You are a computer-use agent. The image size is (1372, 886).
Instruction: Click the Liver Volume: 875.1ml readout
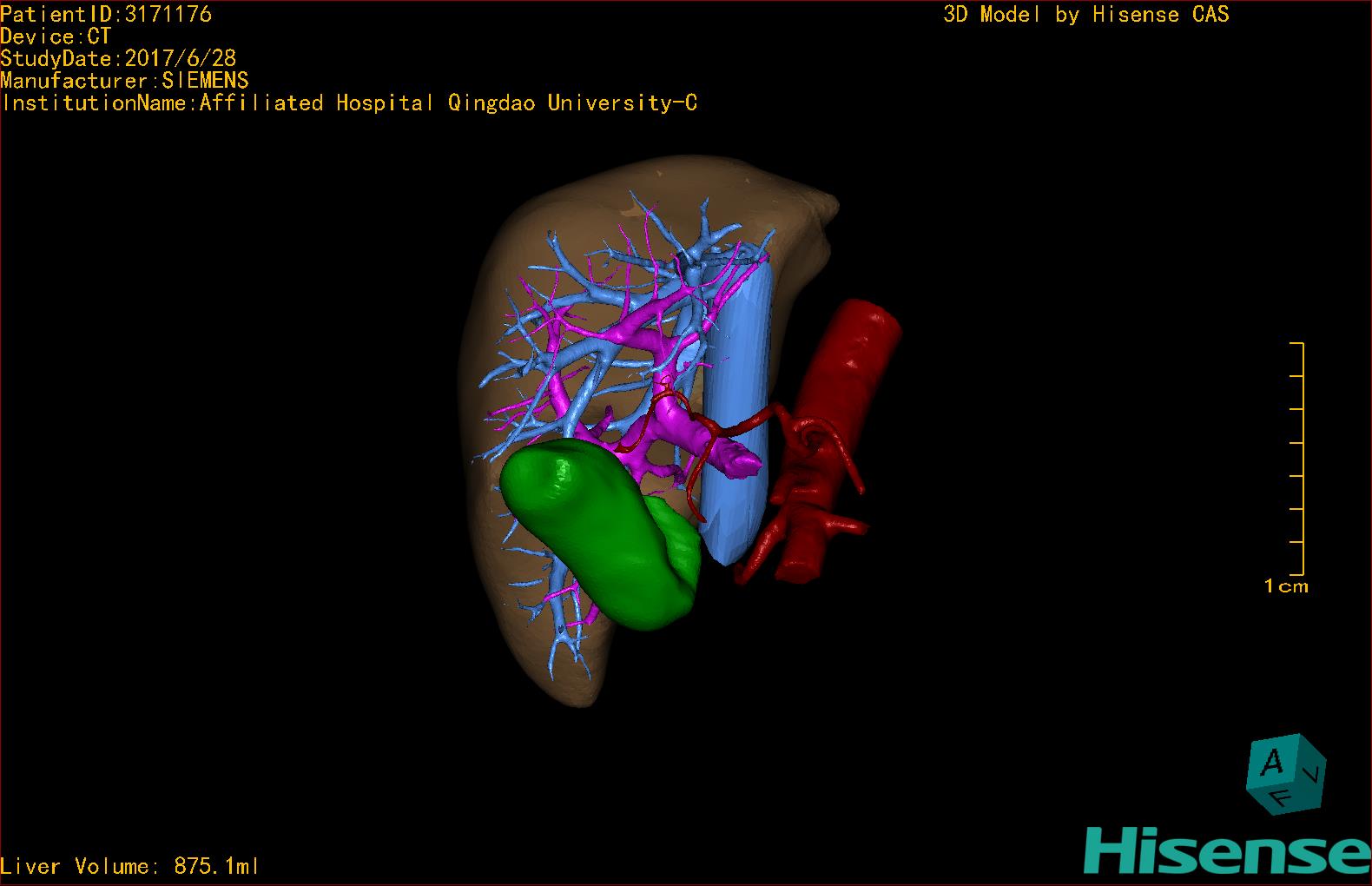click(129, 866)
